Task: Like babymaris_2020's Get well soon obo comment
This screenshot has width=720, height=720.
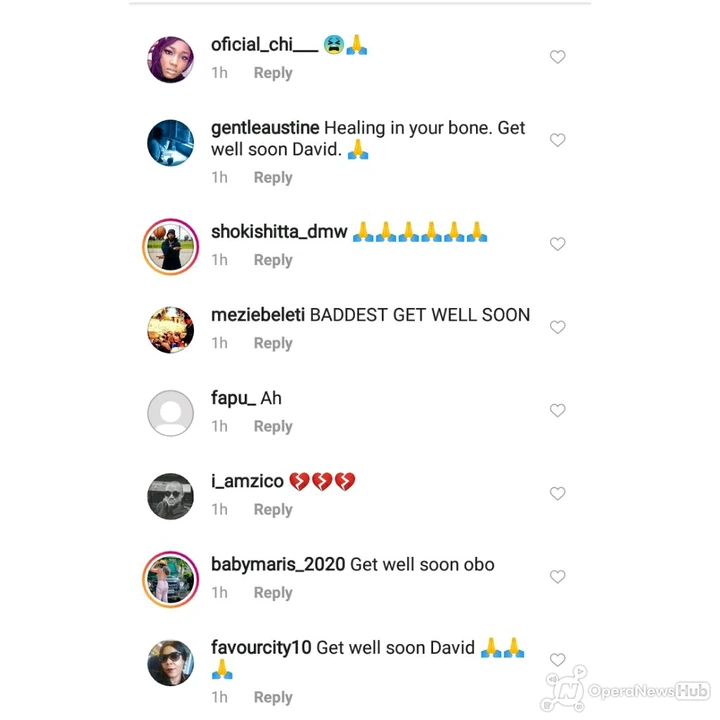Action: pyautogui.click(x=557, y=577)
